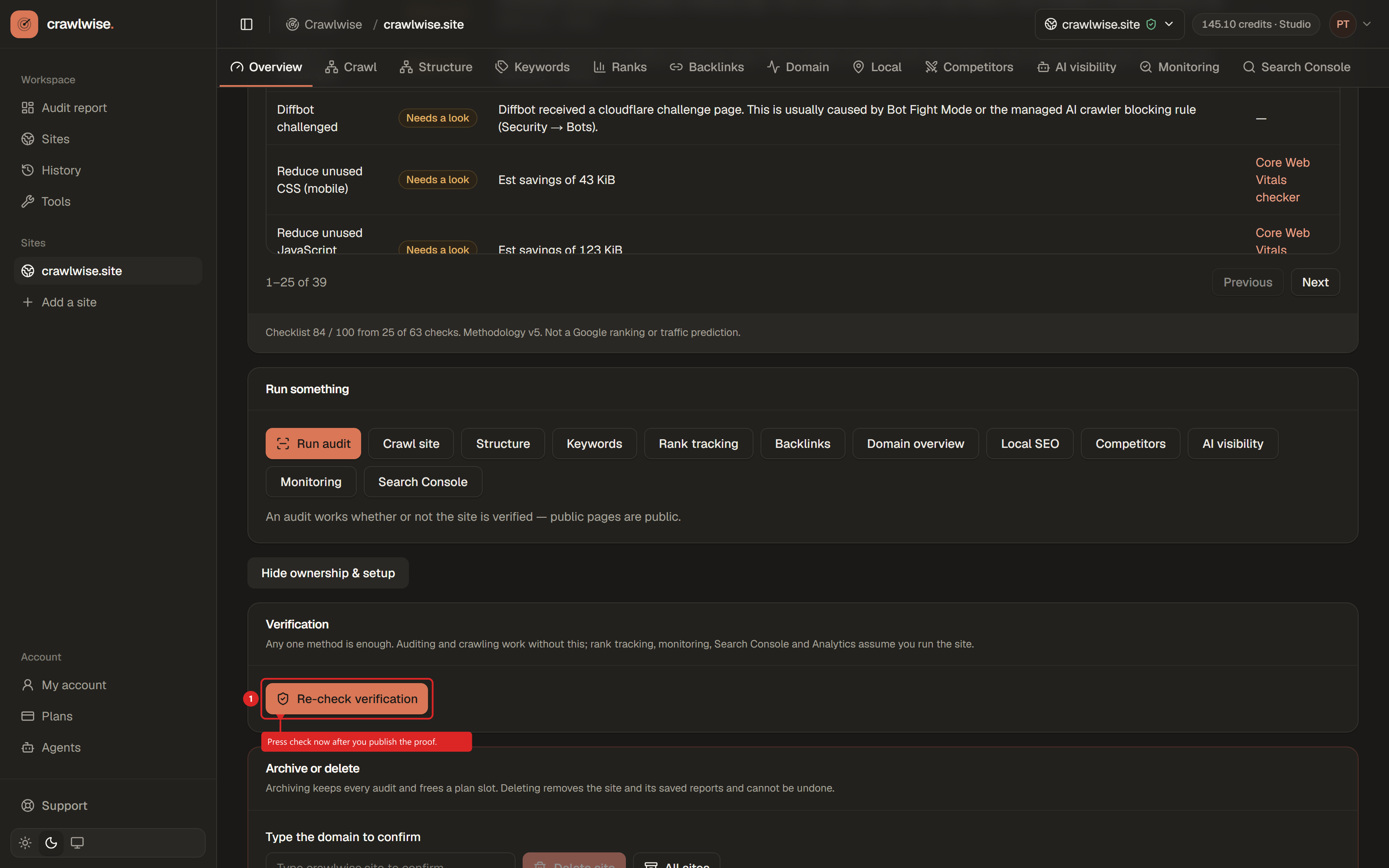Click Re-check verification
Image resolution: width=1389 pixels, height=868 pixels.
click(x=347, y=699)
